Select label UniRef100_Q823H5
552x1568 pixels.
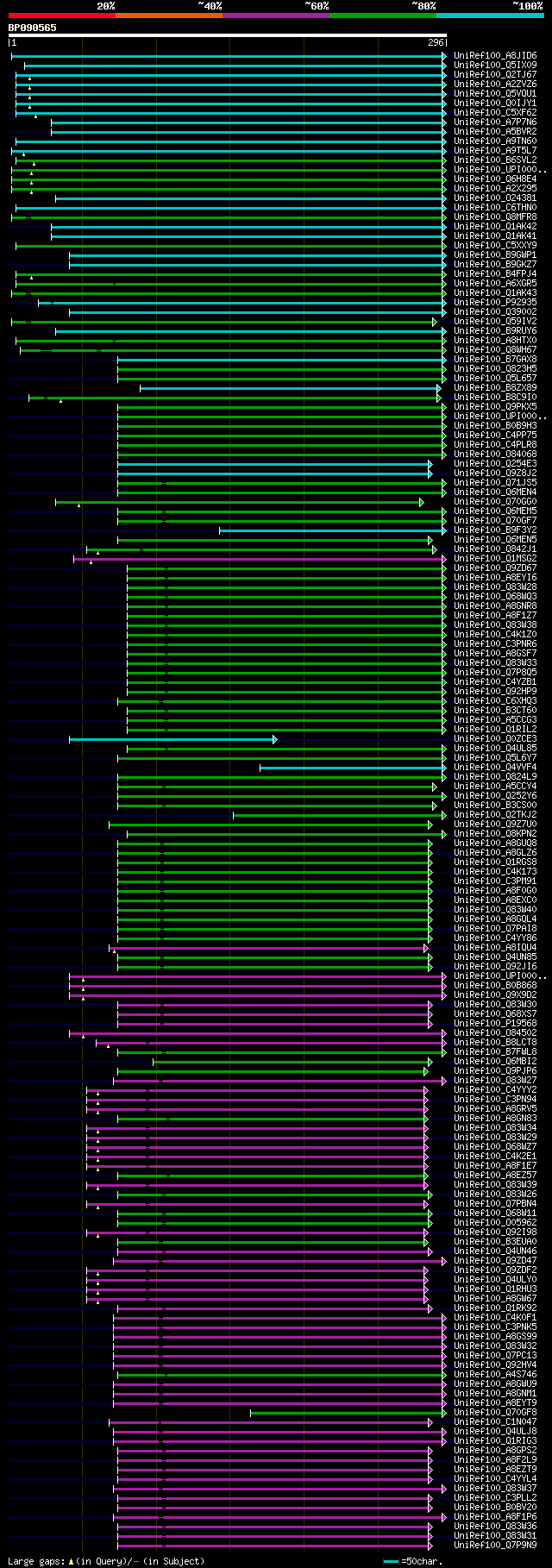pos(495,369)
